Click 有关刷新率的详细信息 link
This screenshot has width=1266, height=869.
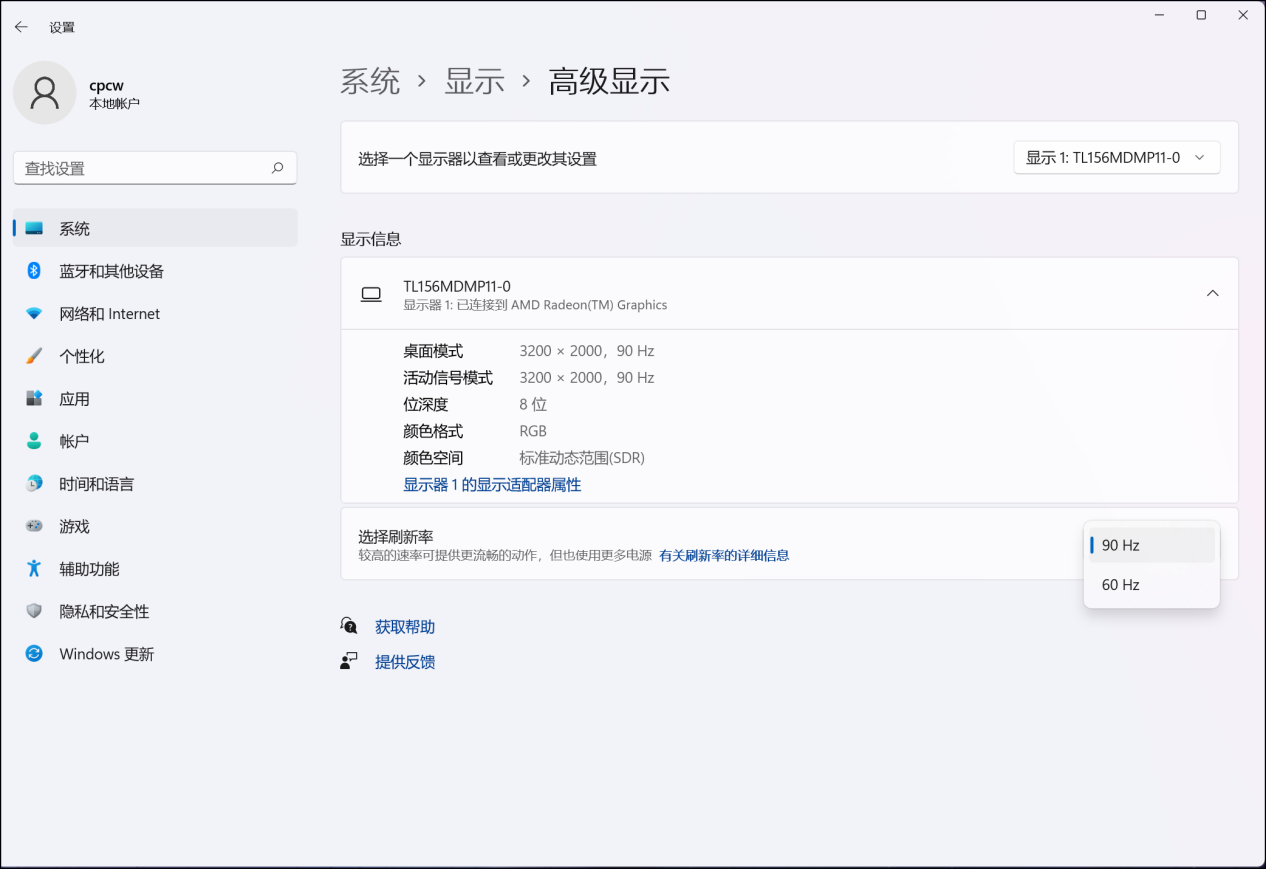pos(724,556)
